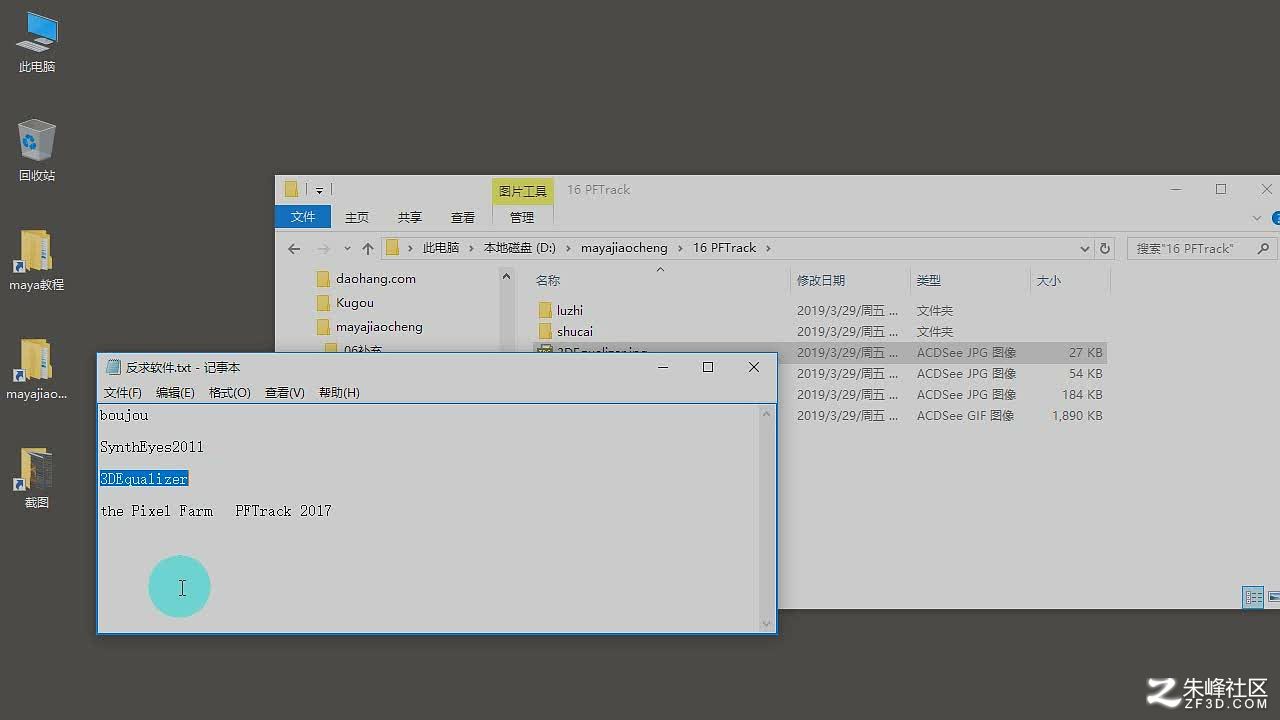Go up one folder level in Explorer
The width and height of the screenshot is (1280, 720).
(368, 248)
